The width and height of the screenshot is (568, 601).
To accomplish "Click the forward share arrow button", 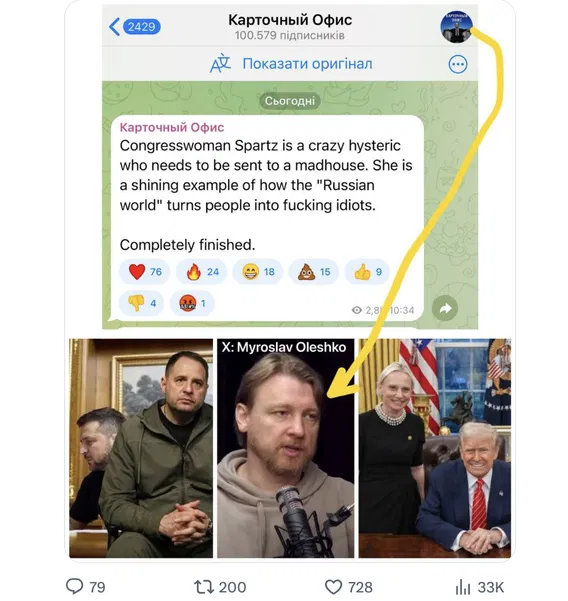I will pos(445,308).
